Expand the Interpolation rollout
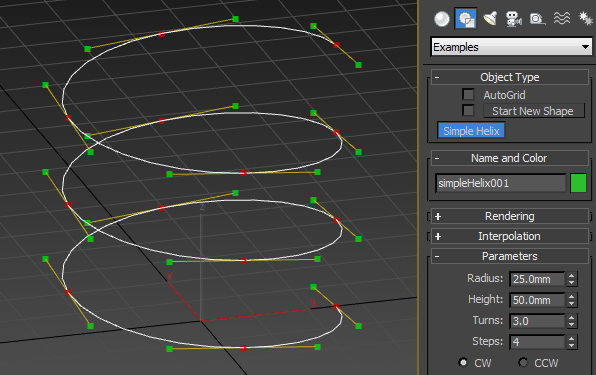Viewport: 596px width, 375px height. (510, 236)
